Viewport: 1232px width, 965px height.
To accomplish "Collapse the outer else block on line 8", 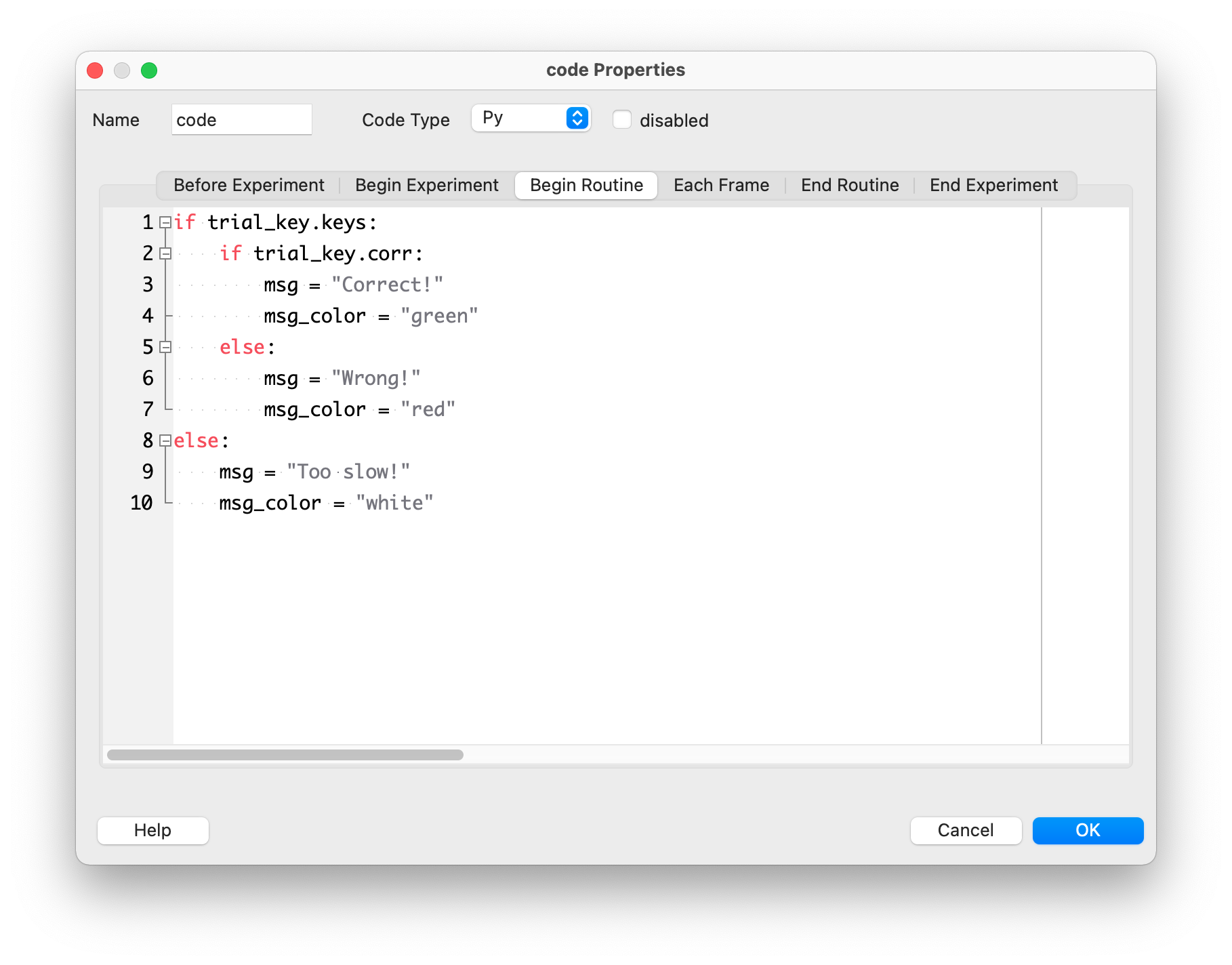I will click(x=165, y=440).
